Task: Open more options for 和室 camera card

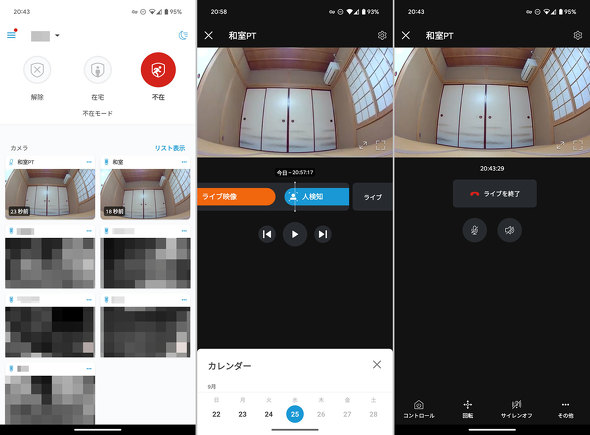Action: 184,162
